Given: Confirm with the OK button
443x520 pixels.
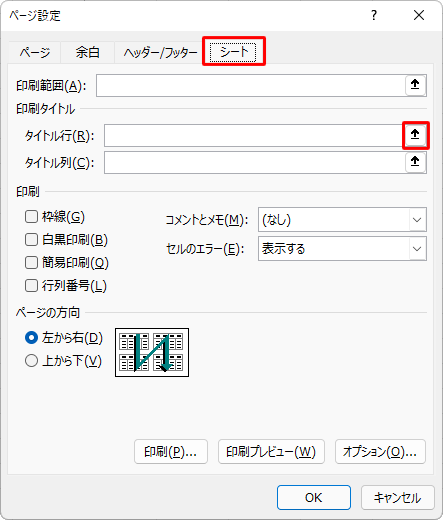Looking at the screenshot, I should click(314, 497).
